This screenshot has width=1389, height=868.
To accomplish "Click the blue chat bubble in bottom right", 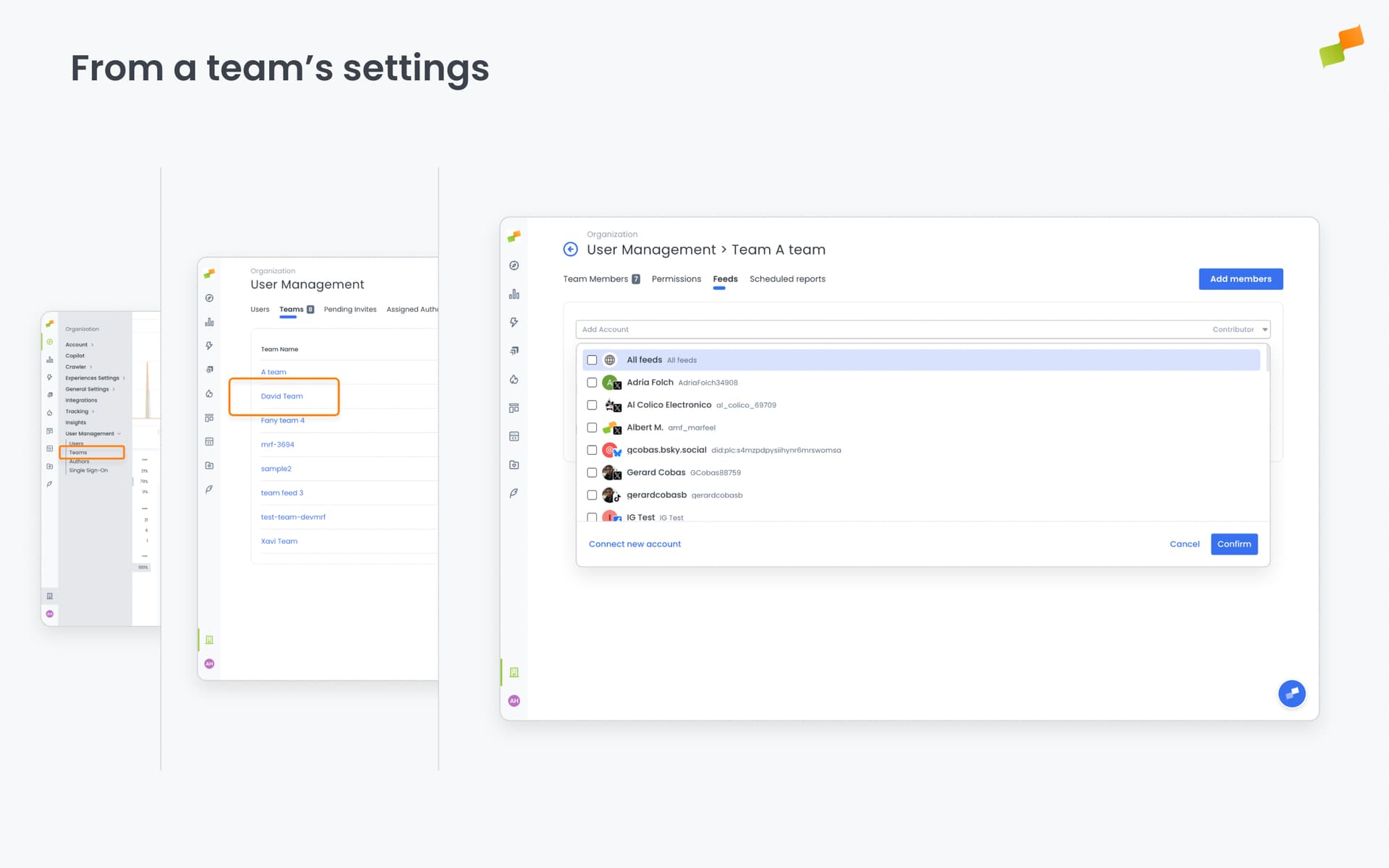I will click(x=1292, y=693).
